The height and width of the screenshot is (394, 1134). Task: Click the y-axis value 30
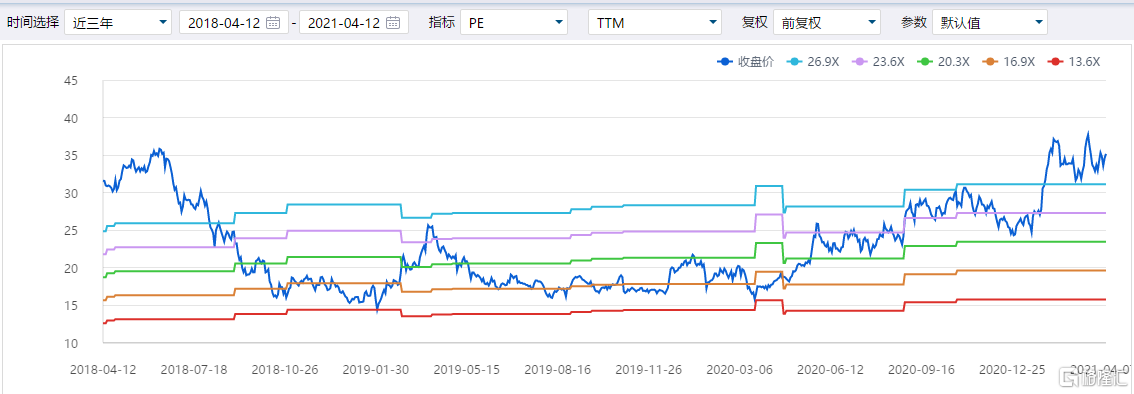71,193
